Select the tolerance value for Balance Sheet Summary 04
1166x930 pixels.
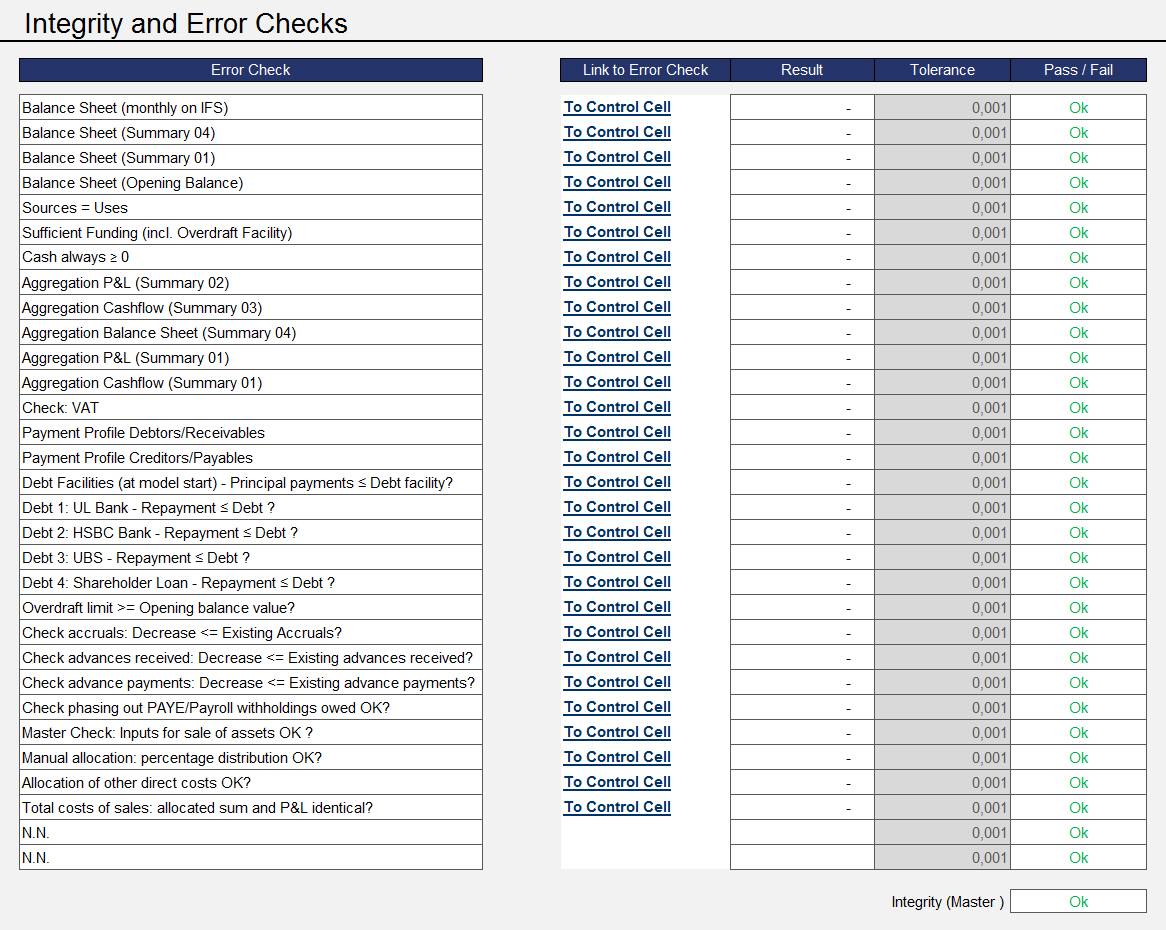(x=941, y=132)
